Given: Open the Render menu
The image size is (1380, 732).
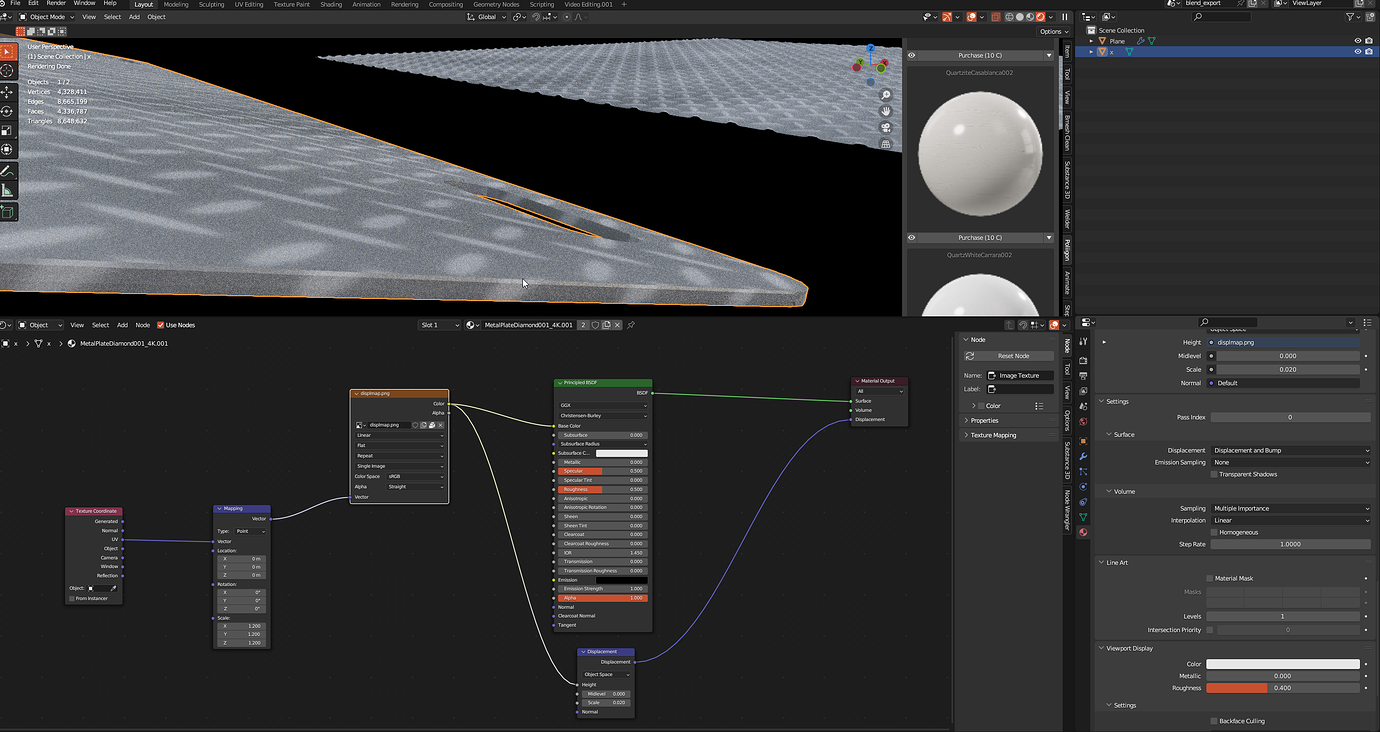Looking at the screenshot, I should (56, 4).
